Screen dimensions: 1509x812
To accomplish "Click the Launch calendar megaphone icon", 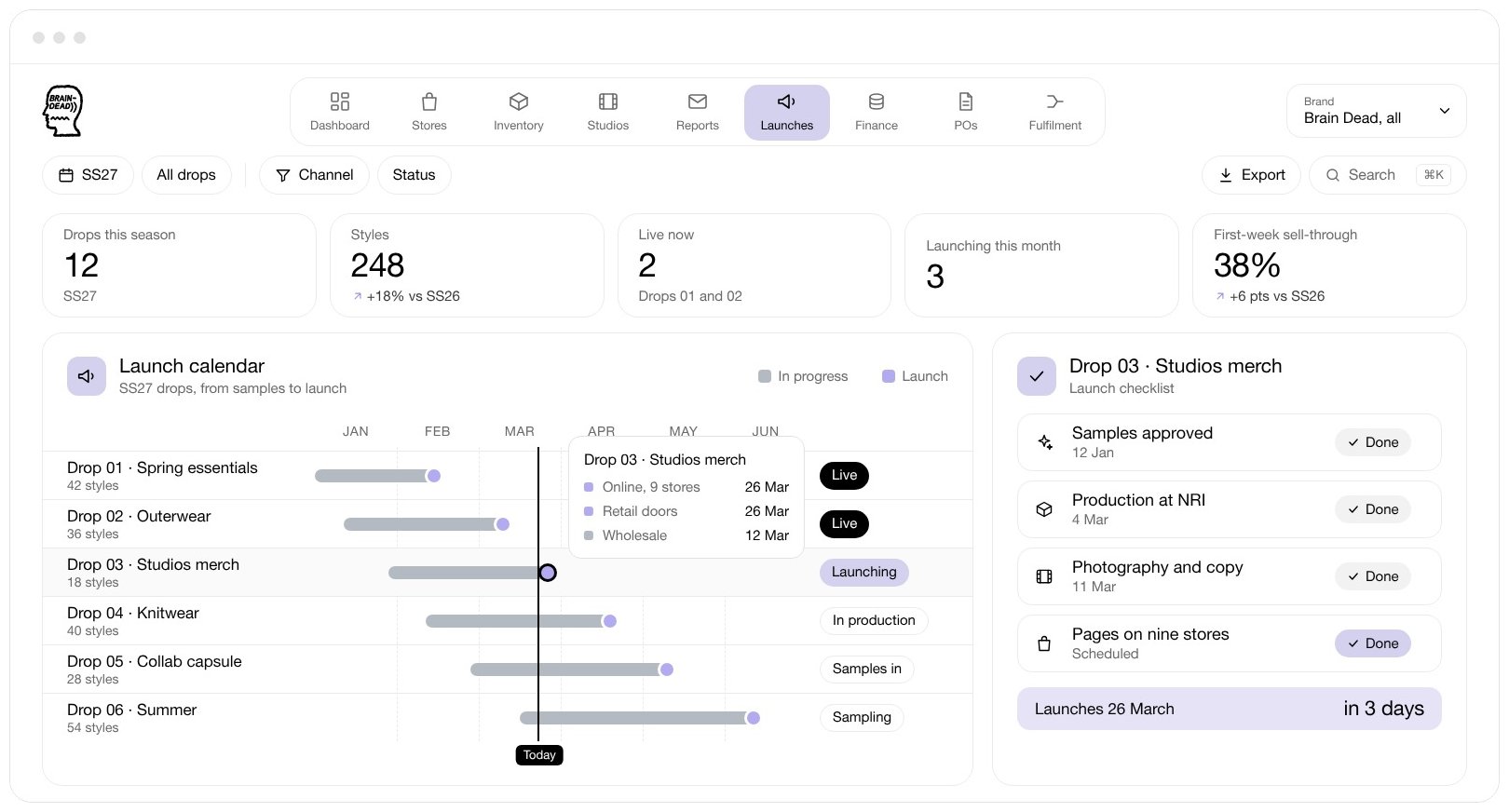I will pyautogui.click(x=87, y=376).
